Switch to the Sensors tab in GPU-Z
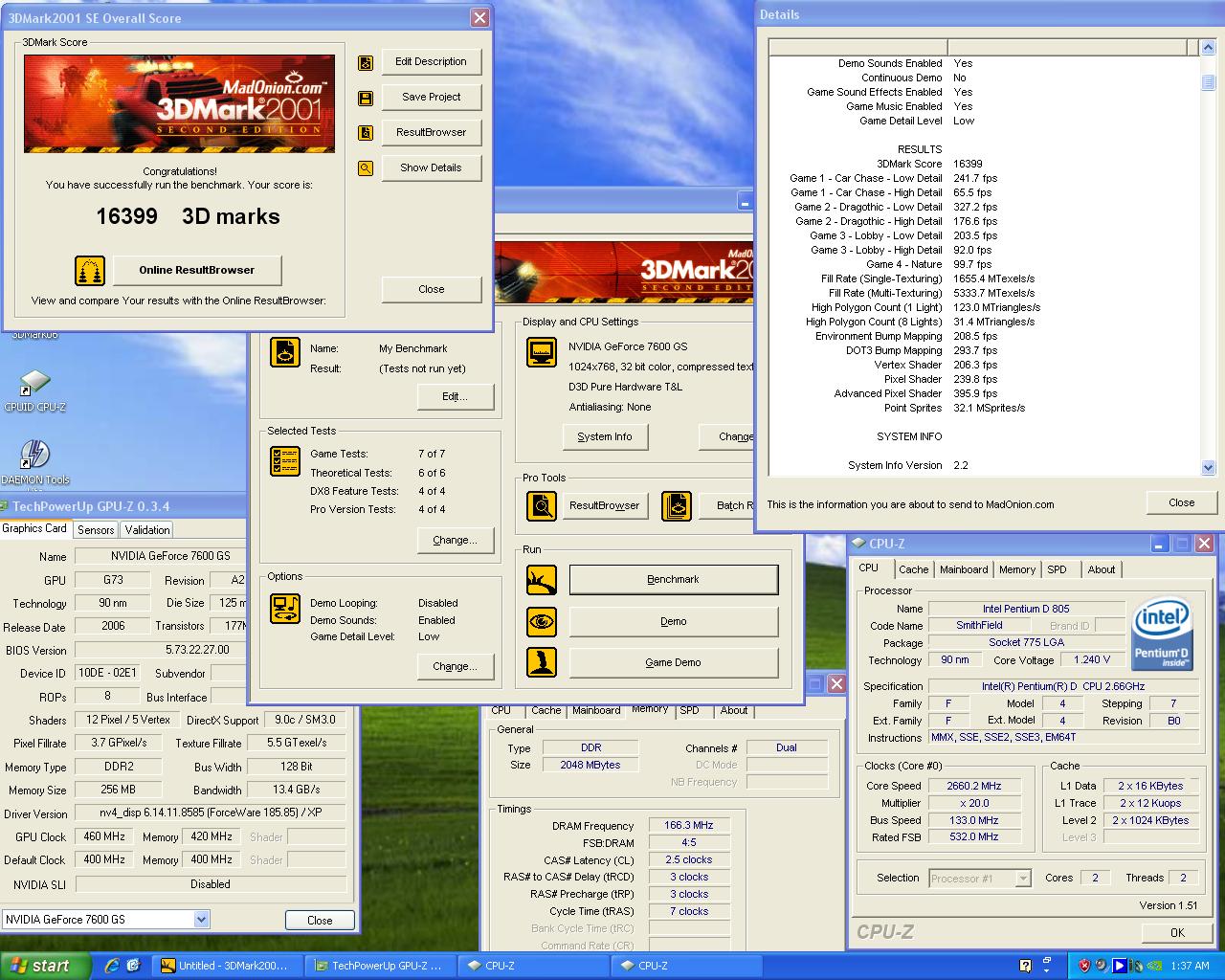 point(96,529)
